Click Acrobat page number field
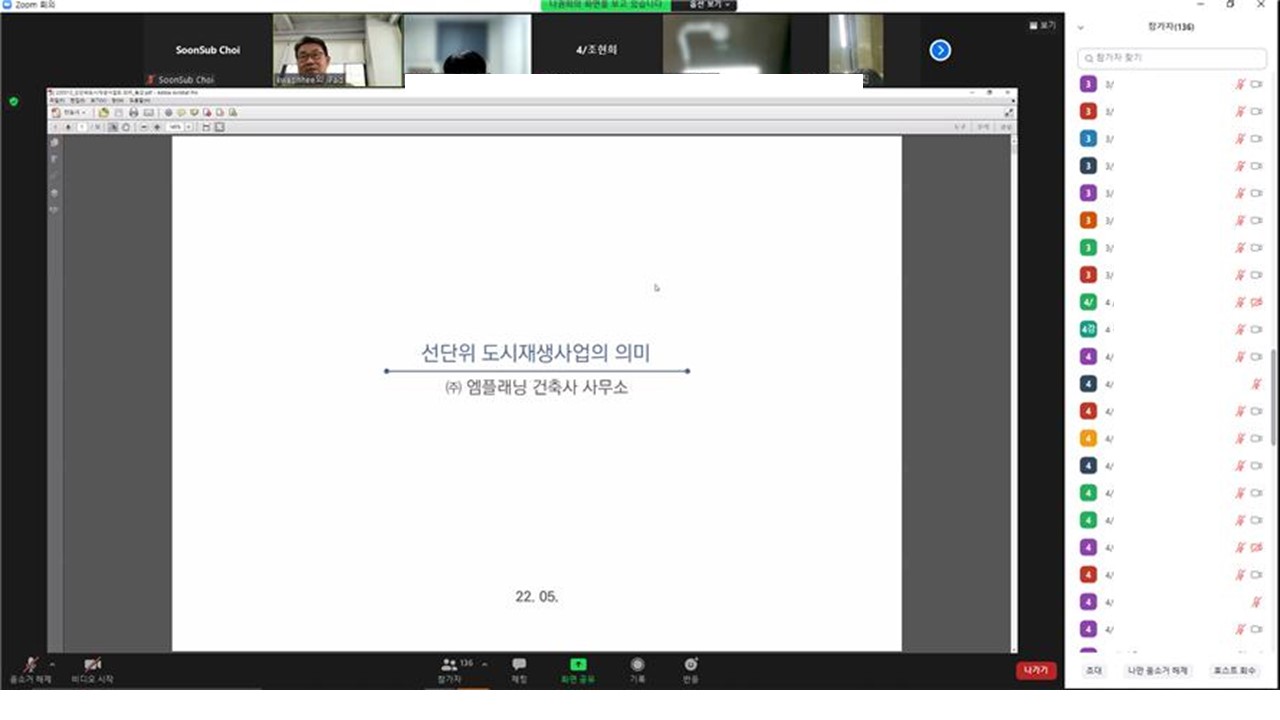This screenshot has height=720, width=1280. tap(82, 127)
